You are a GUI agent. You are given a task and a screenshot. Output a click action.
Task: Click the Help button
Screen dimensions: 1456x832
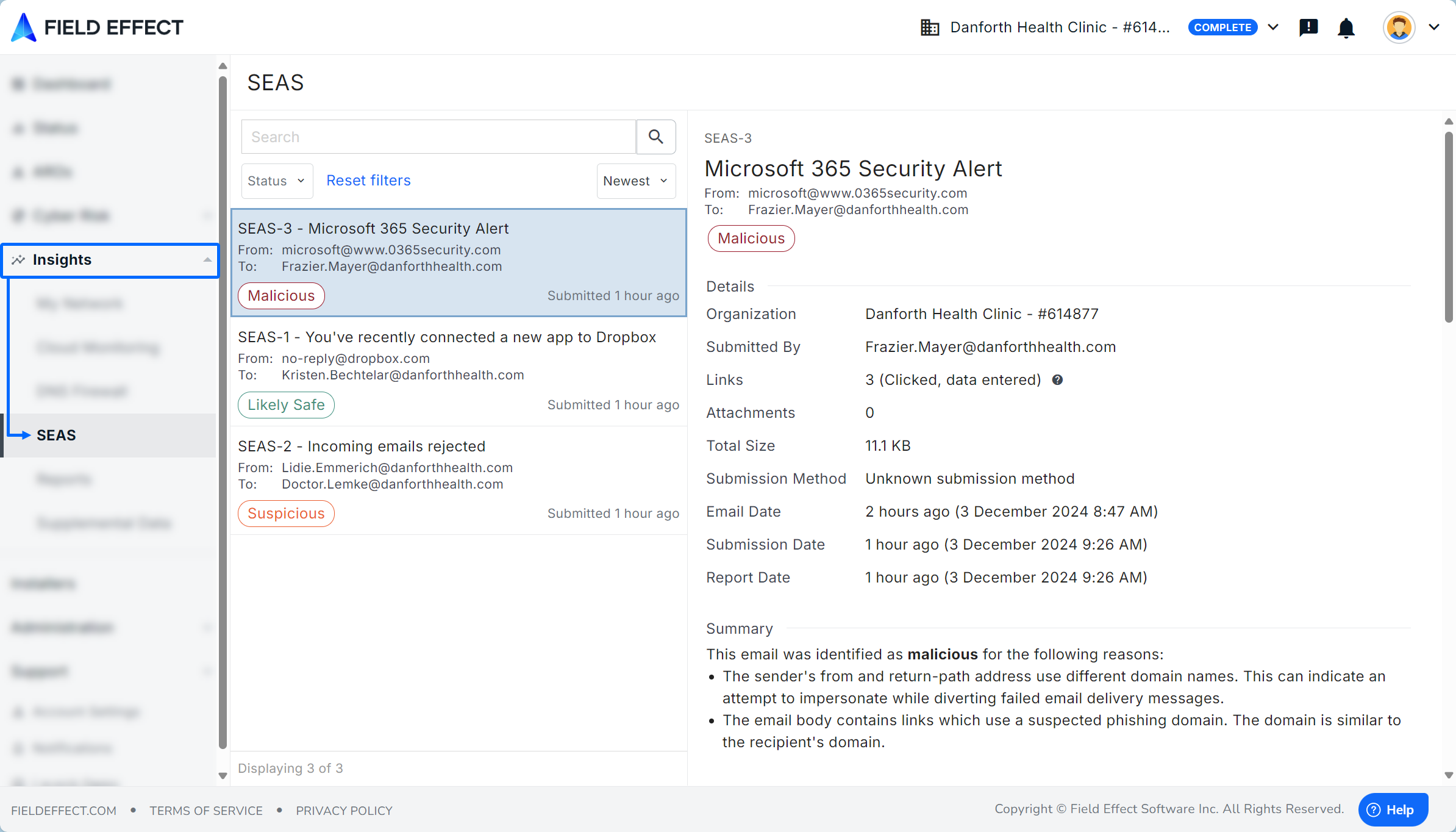[1393, 809]
